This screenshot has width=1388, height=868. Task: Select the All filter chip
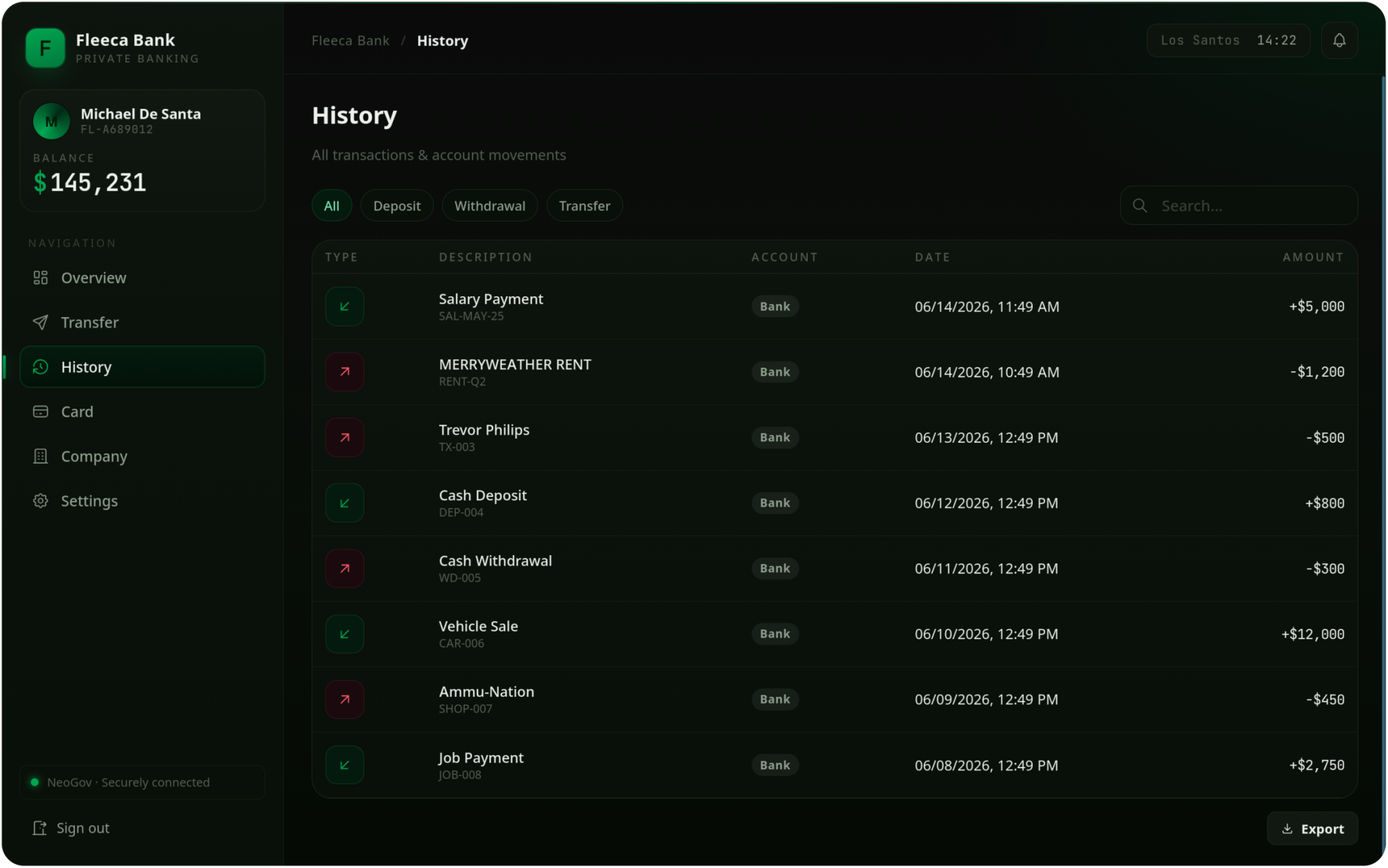[x=332, y=205]
